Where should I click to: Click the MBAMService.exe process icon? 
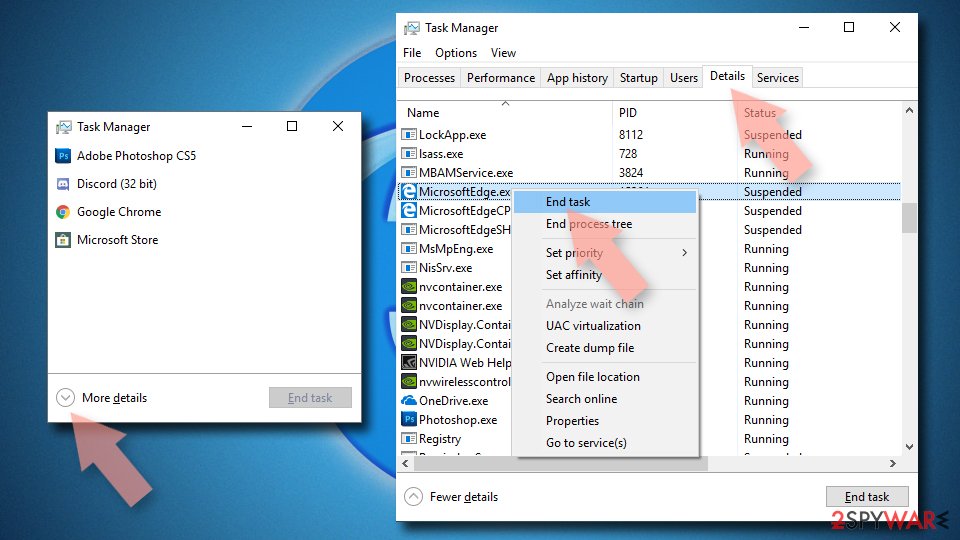pos(408,173)
